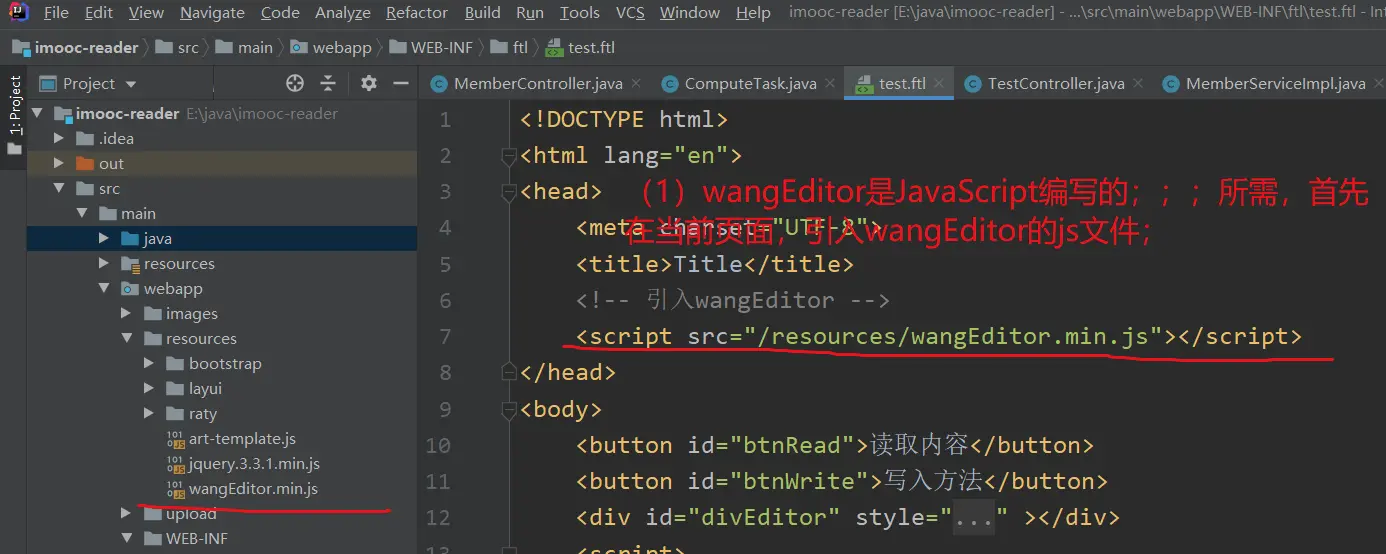This screenshot has height=554, width=1386.
Task: Expand the bootstrap folder
Action: pyautogui.click(x=149, y=364)
